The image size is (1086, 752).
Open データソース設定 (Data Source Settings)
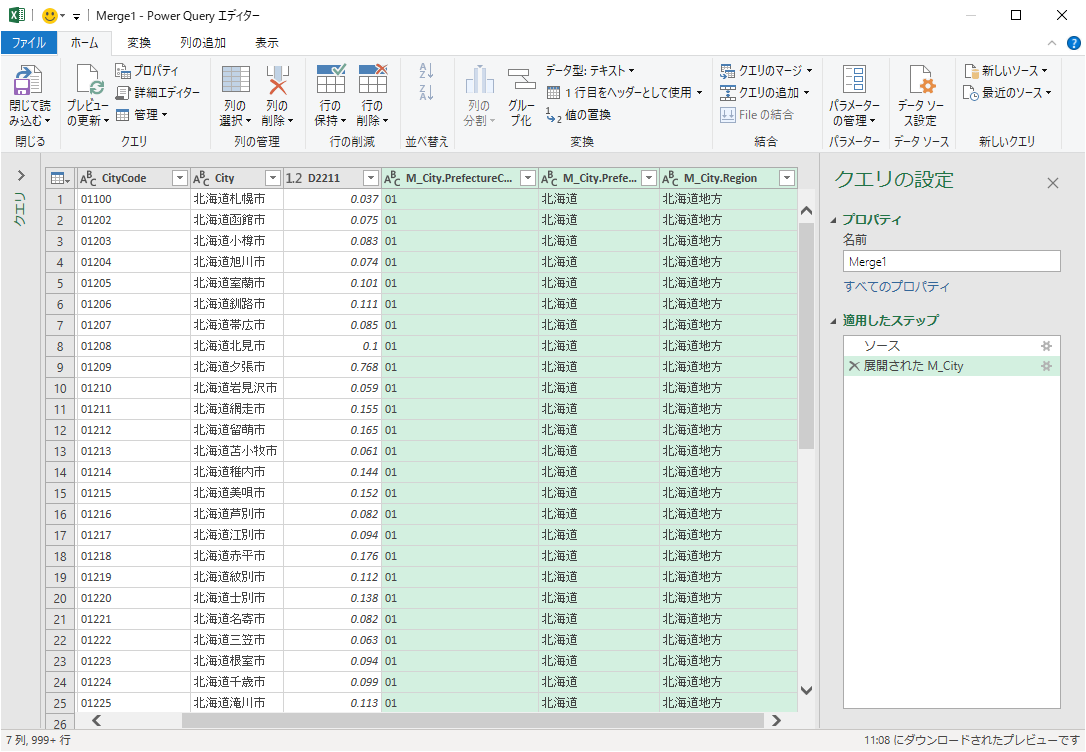pos(922,82)
